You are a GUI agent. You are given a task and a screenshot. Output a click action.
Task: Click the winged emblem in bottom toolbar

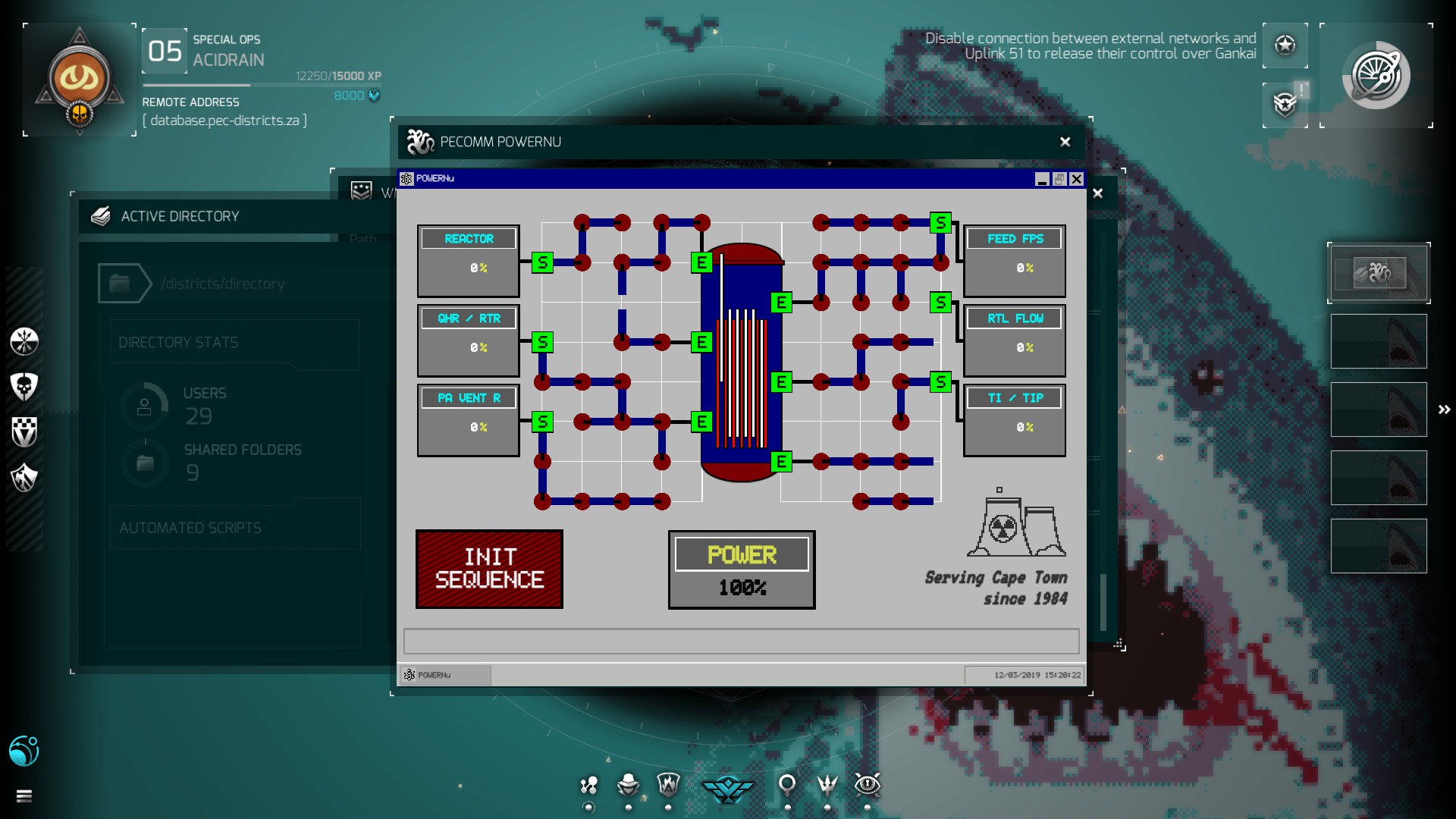[x=727, y=789]
